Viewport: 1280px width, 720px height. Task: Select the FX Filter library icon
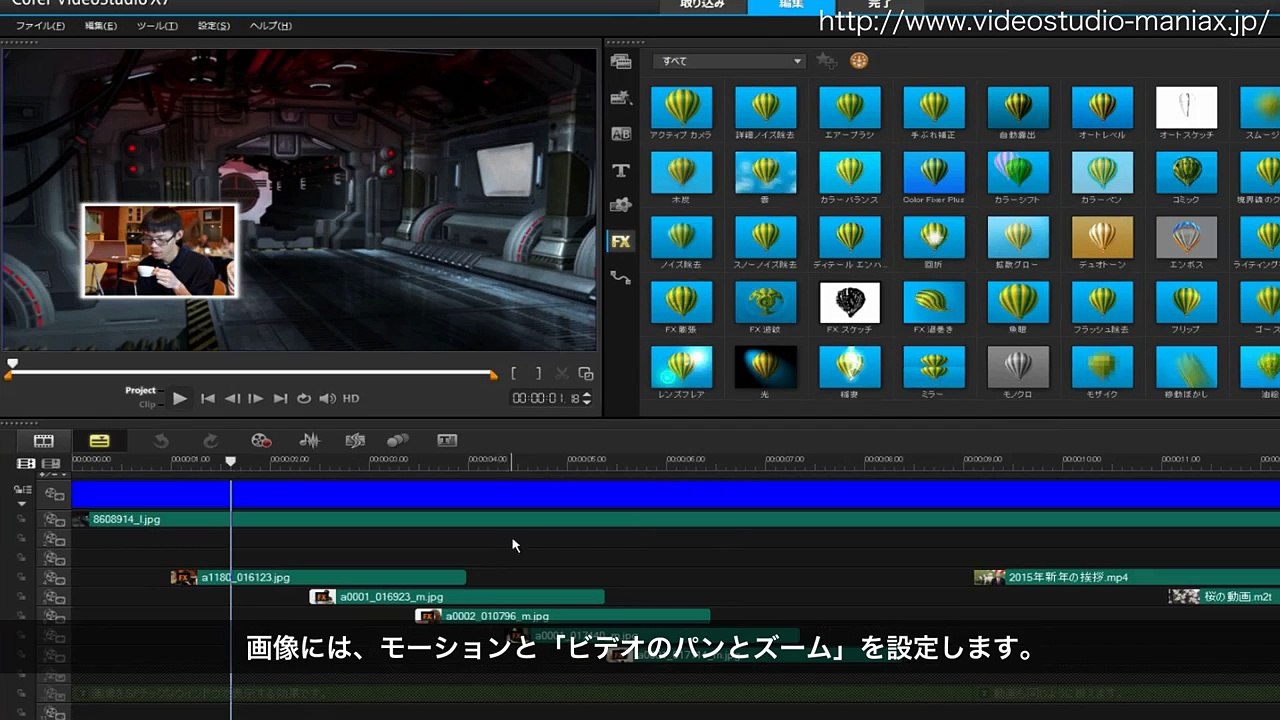pyautogui.click(x=621, y=241)
